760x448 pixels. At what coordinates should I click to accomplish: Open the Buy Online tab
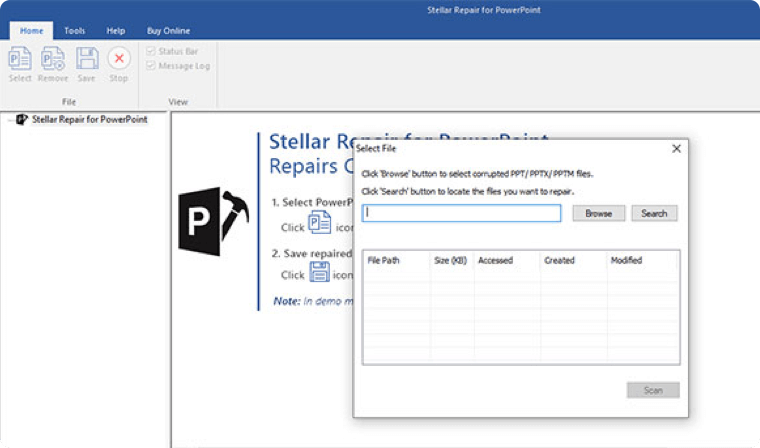coord(167,31)
